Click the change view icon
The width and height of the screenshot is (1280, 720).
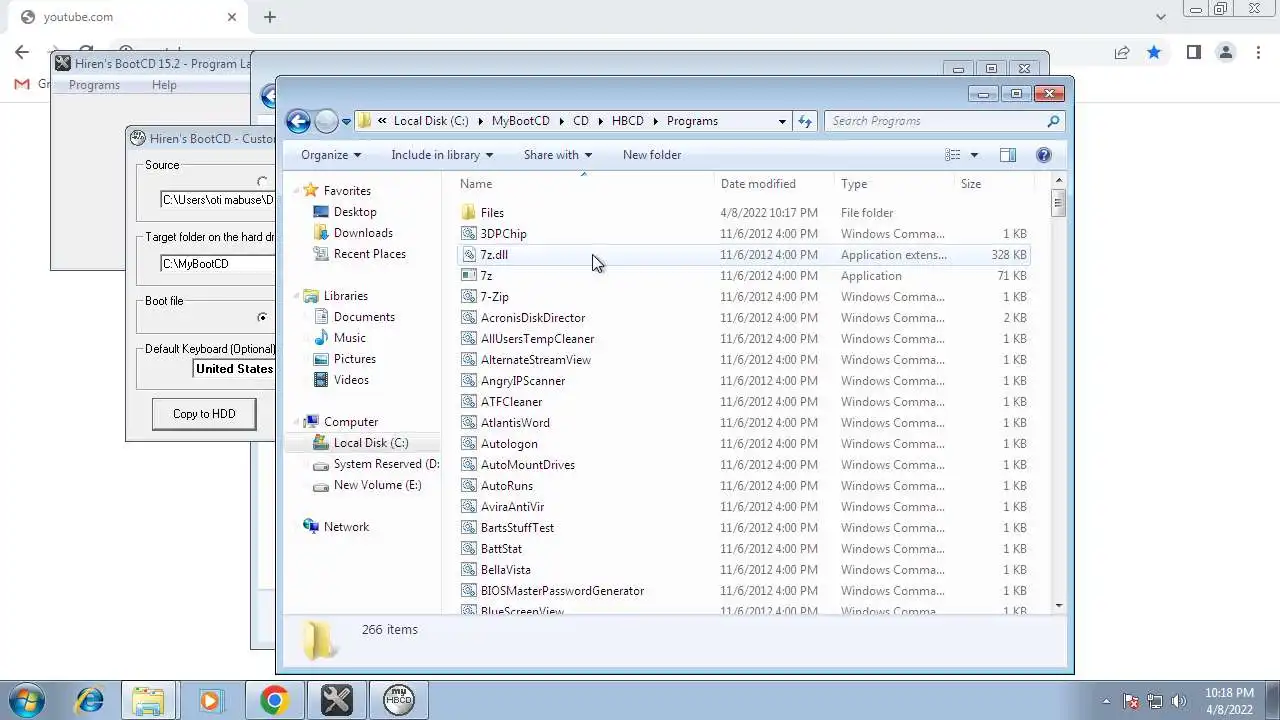pyautogui.click(x=953, y=155)
